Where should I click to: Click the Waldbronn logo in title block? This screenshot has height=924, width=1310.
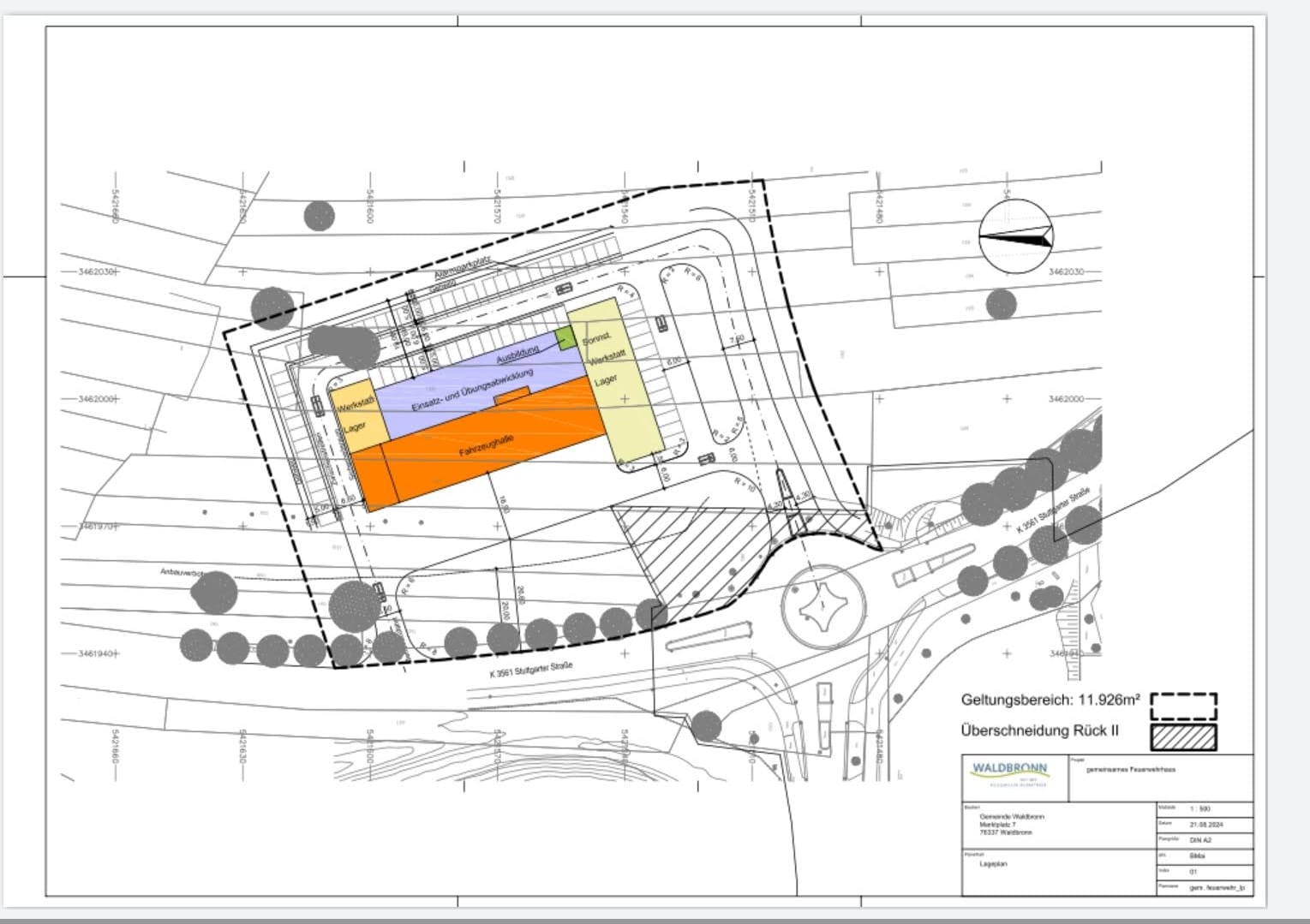(x=1009, y=770)
